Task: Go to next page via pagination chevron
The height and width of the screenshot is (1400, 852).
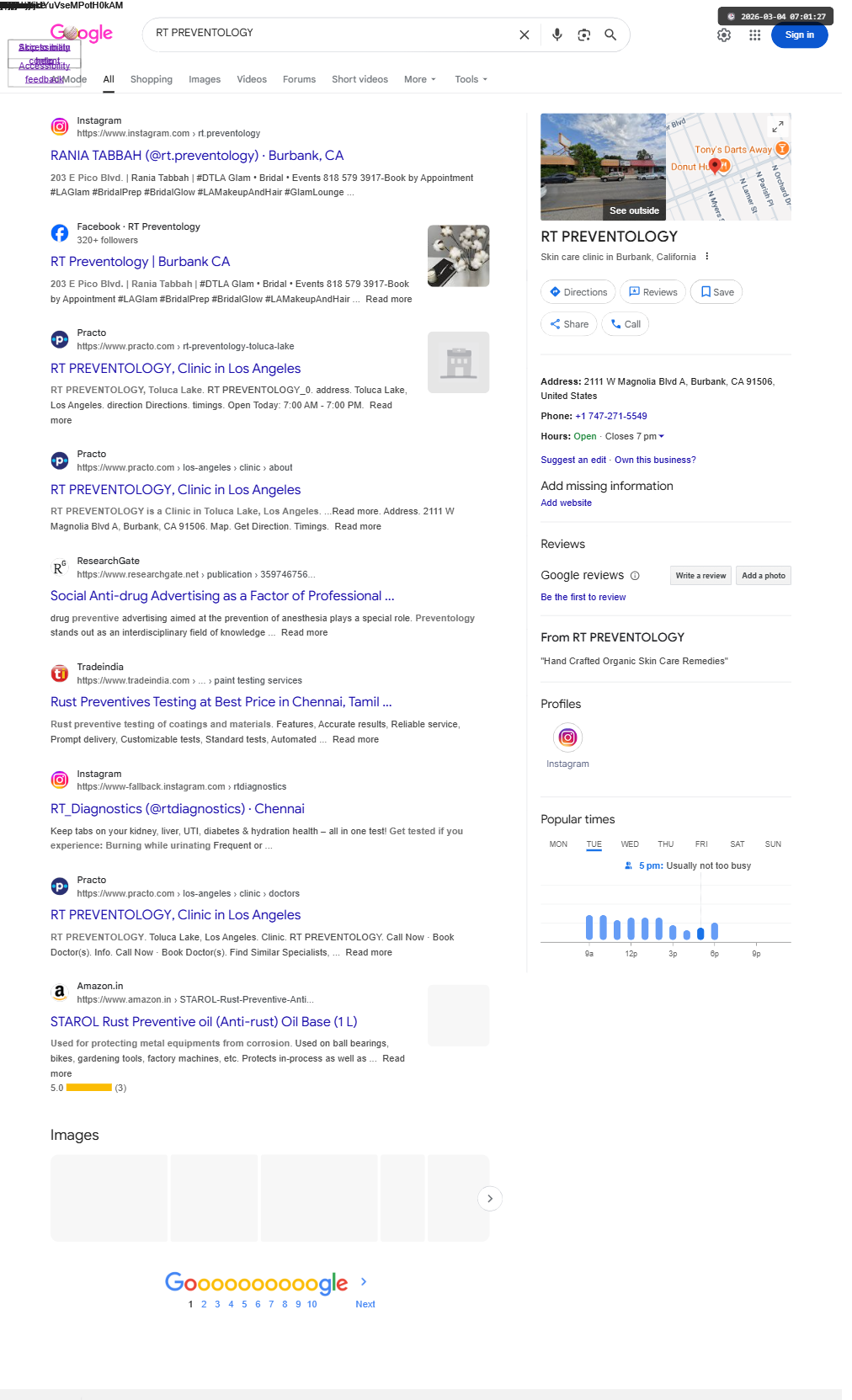Action: coord(364,1281)
